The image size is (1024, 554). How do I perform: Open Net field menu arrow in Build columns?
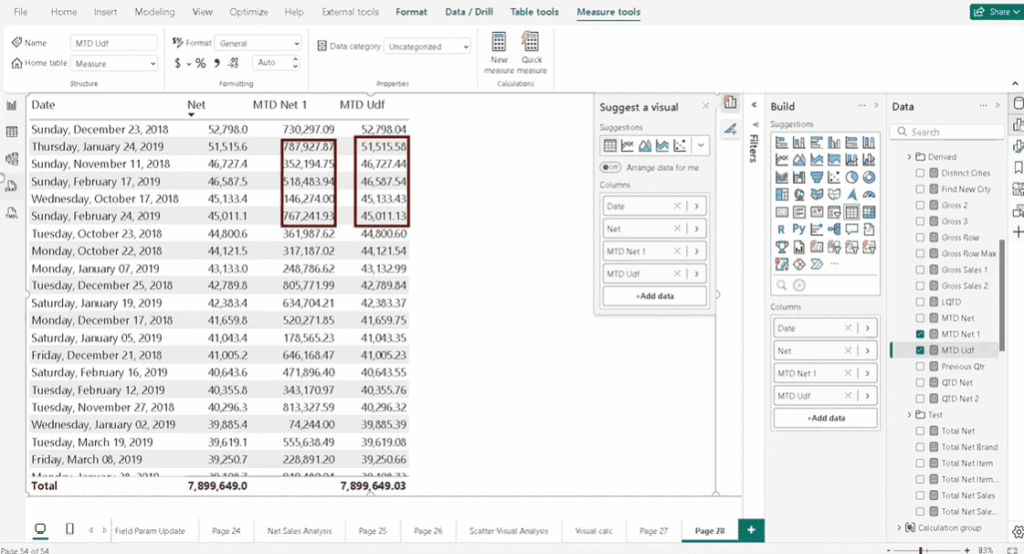pos(867,351)
